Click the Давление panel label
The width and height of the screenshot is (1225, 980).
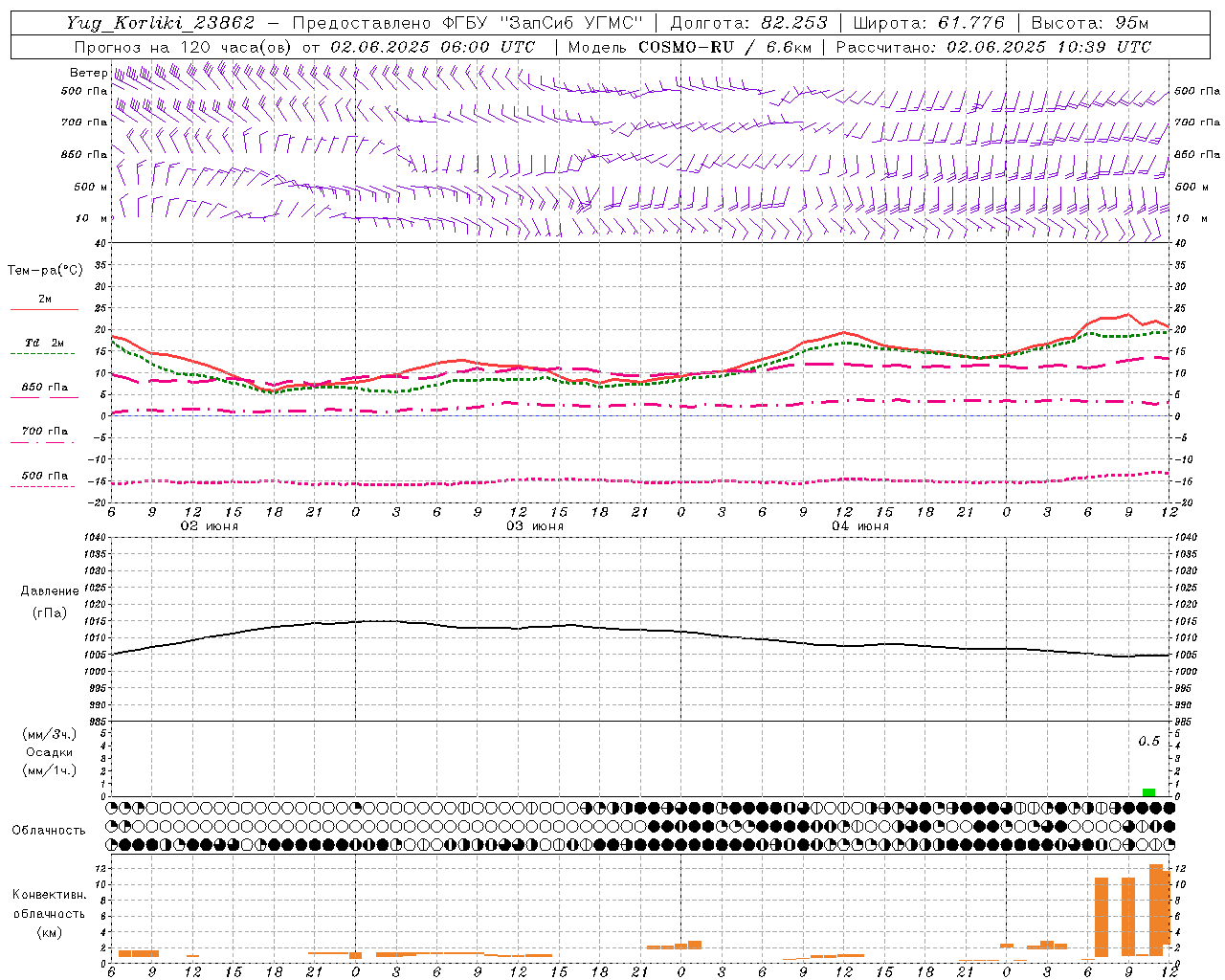coord(50,591)
